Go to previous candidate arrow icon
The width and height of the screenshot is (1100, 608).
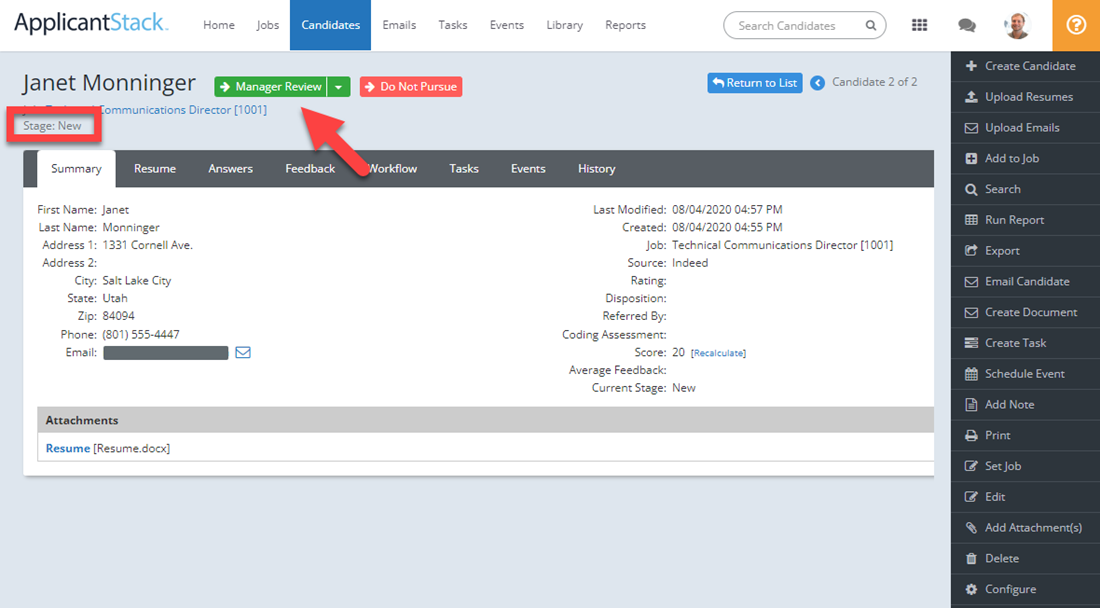tap(817, 83)
